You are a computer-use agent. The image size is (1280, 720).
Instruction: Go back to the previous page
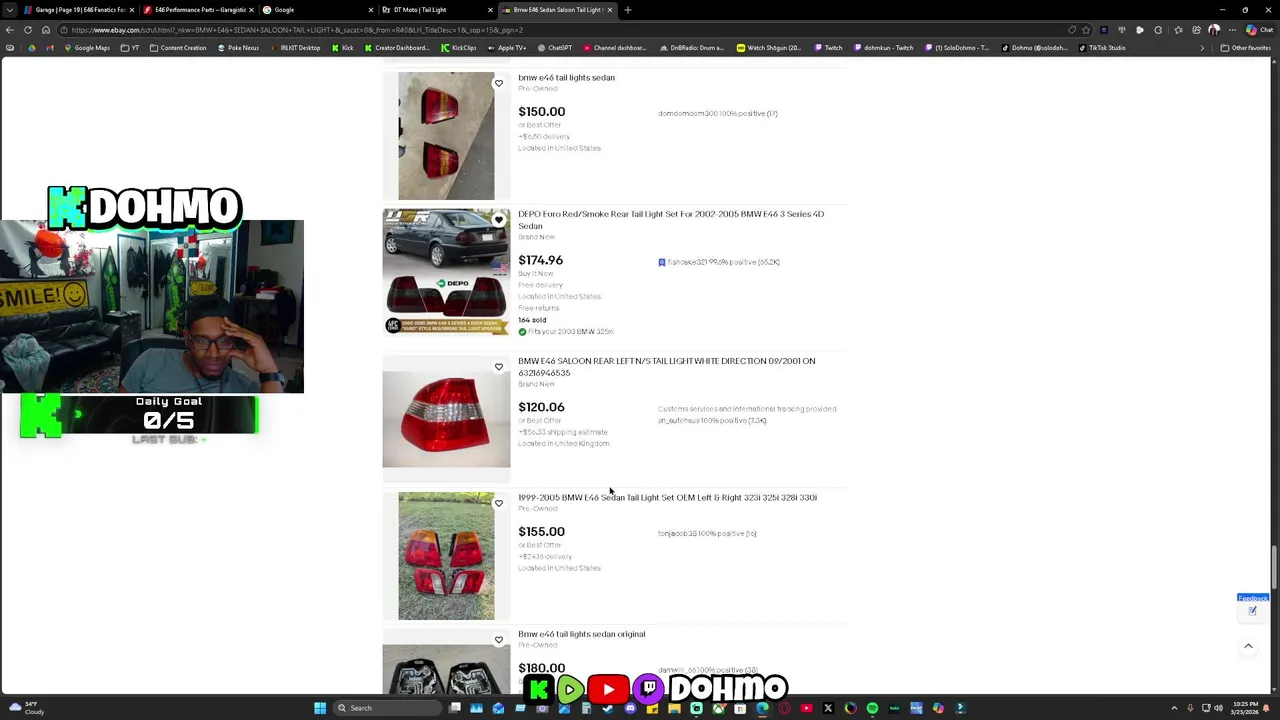pyautogui.click(x=10, y=30)
